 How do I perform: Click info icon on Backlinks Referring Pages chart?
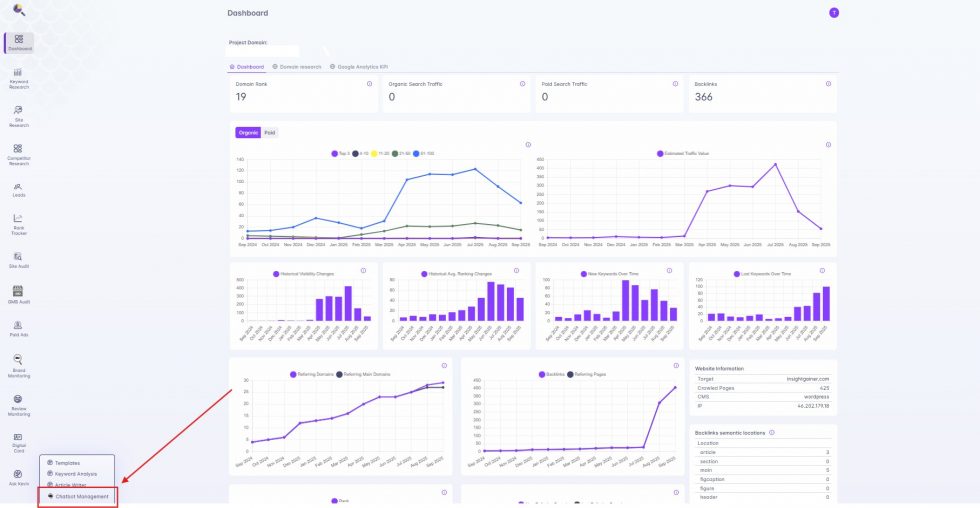pyautogui.click(x=676, y=366)
